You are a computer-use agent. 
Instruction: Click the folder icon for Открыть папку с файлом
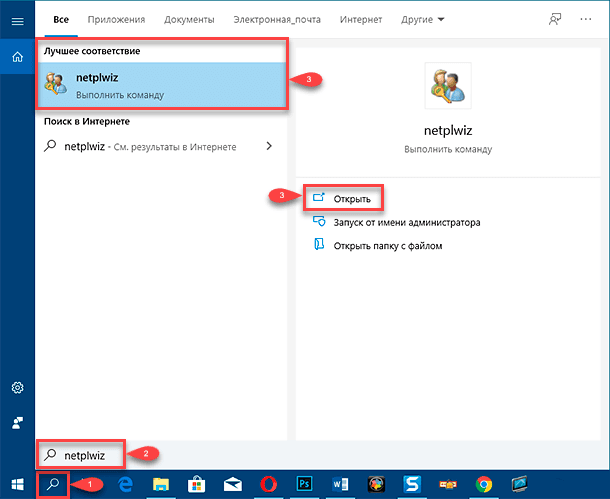pyautogui.click(x=319, y=244)
